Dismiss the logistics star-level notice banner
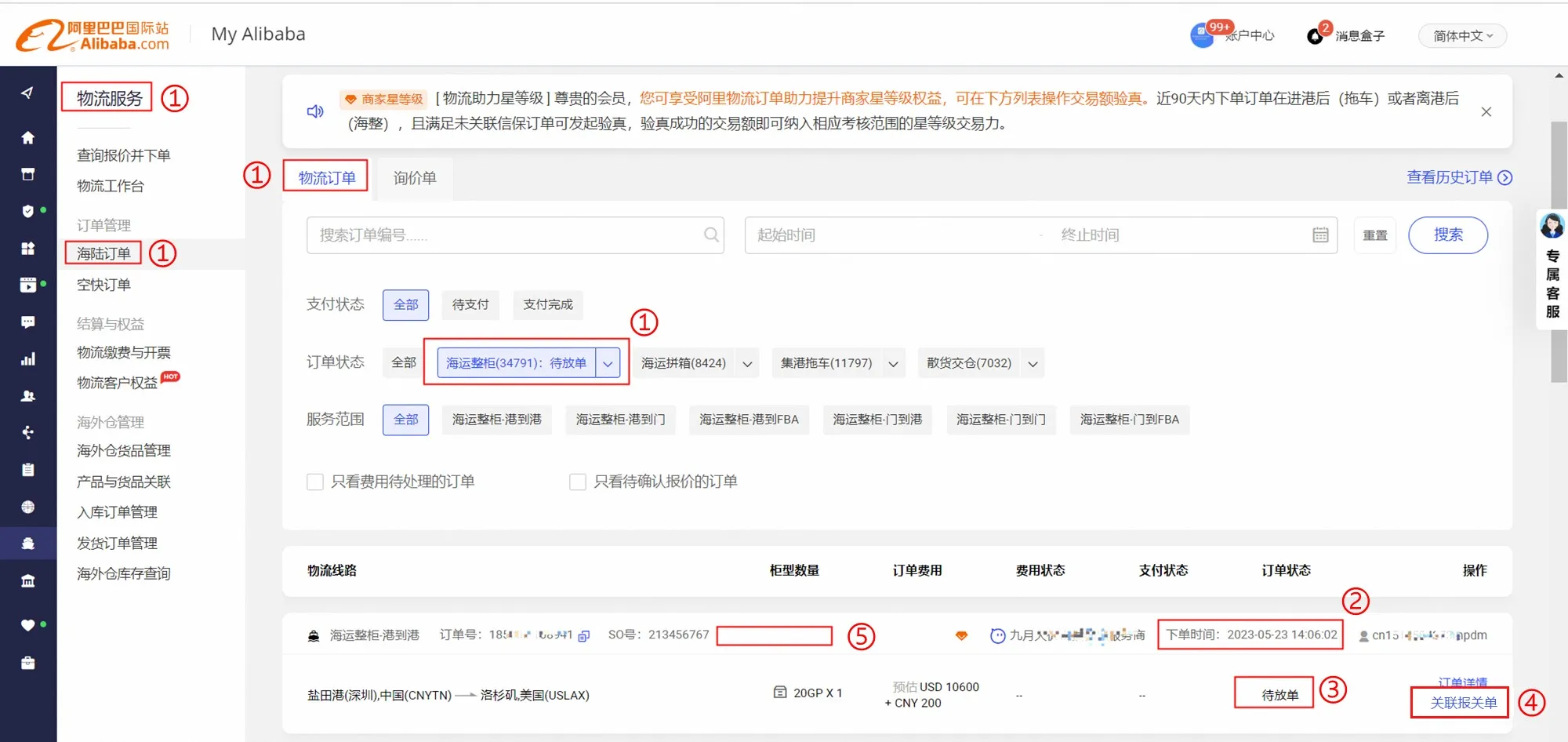Image resolution: width=1568 pixels, height=742 pixels. pos(1486,112)
